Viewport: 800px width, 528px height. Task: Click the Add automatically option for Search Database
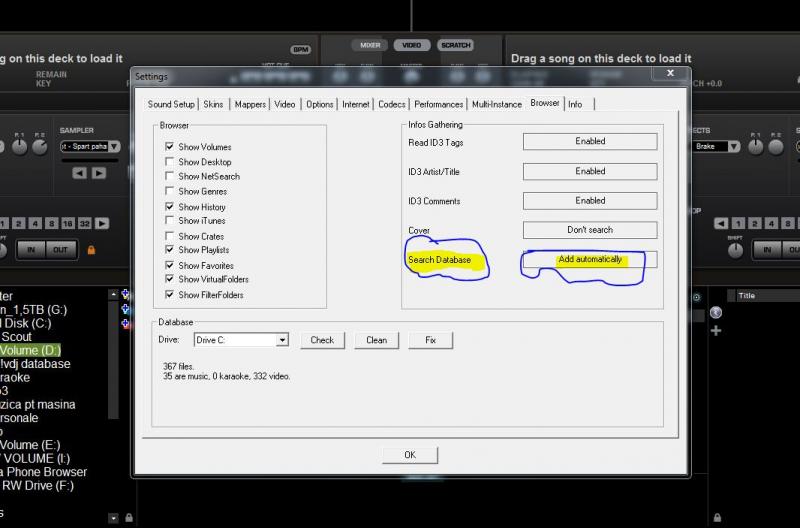click(590, 260)
